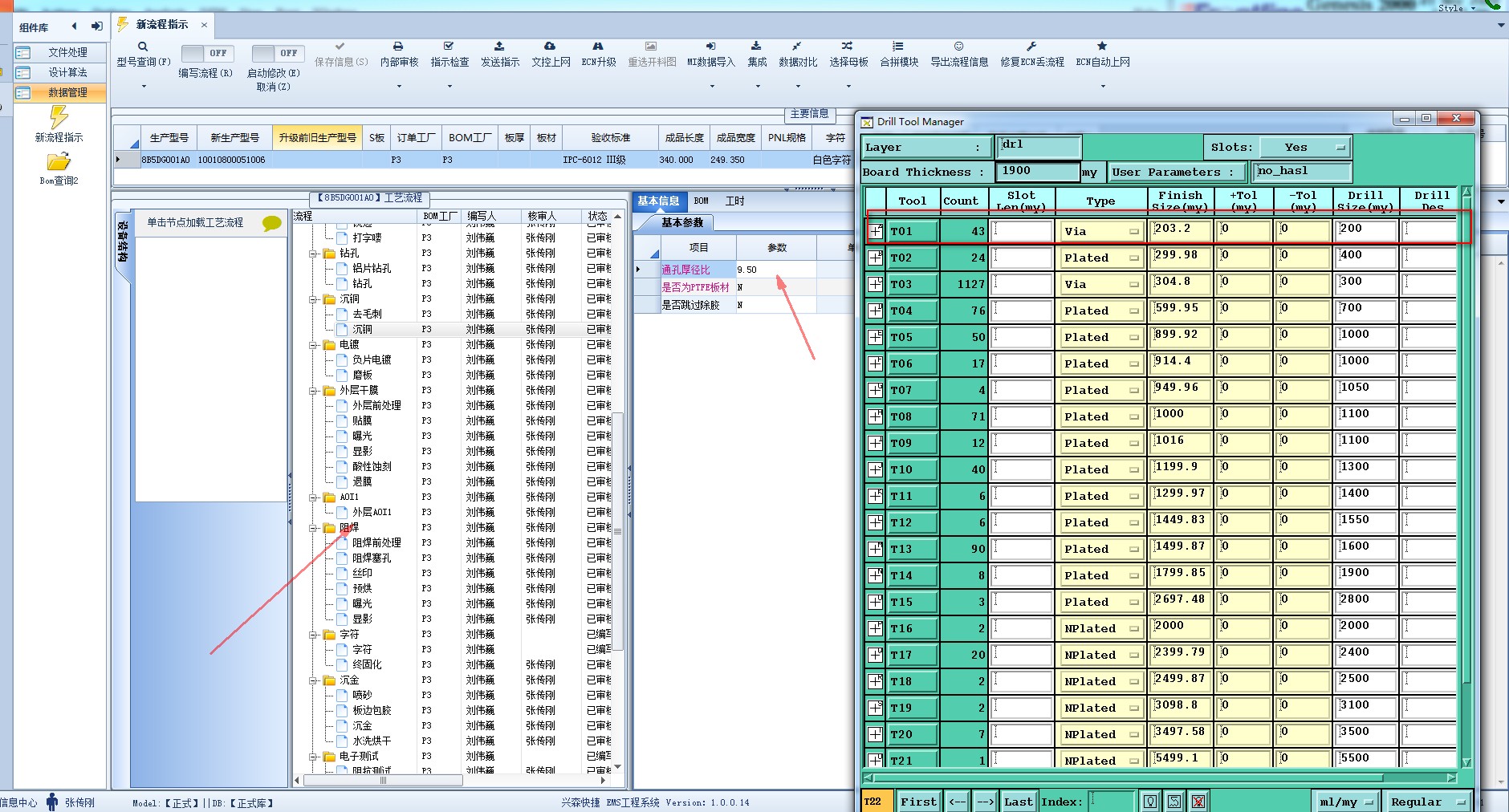Click the ECN升级 icon

[x=598, y=47]
